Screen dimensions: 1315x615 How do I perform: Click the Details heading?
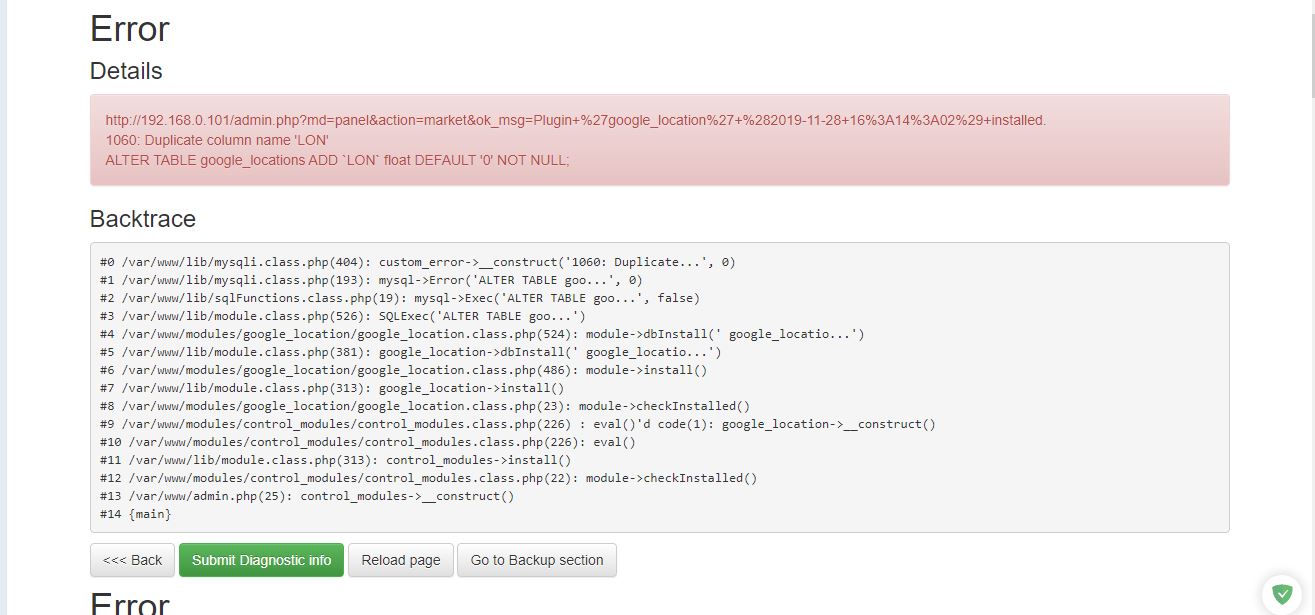[126, 71]
